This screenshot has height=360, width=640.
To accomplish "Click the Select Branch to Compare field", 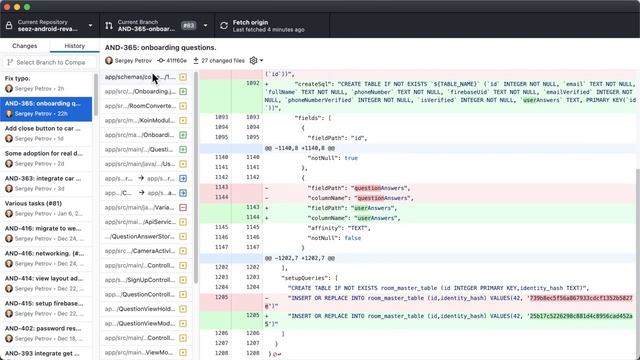I will coord(49,62).
